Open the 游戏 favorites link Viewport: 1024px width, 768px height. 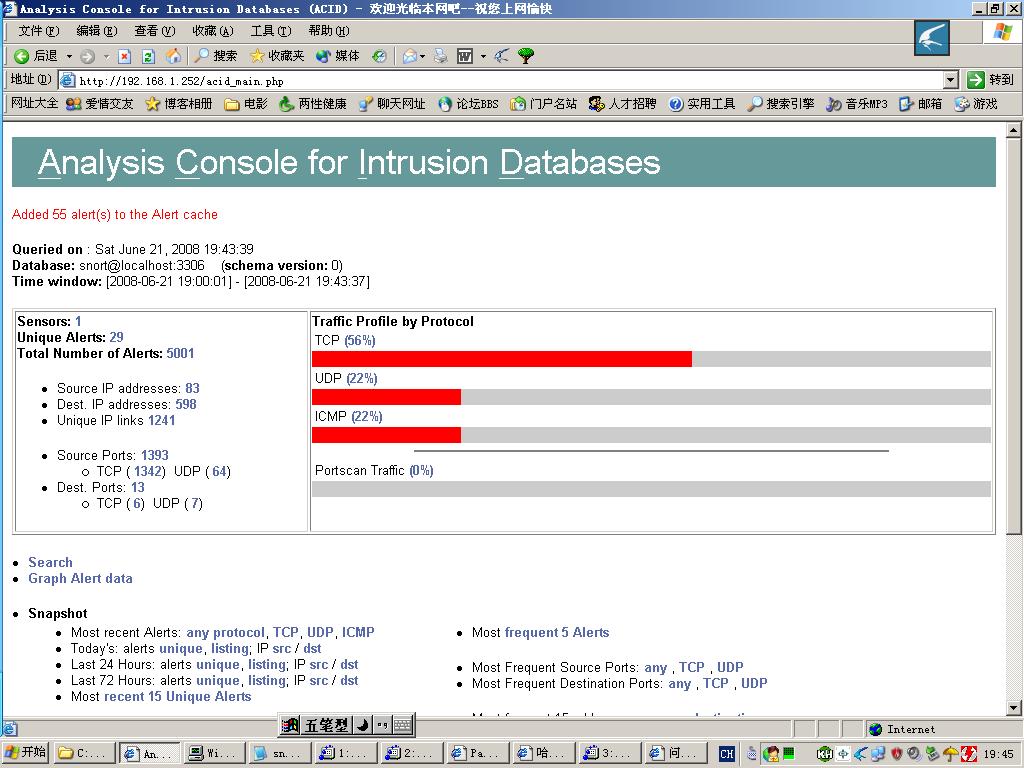coord(976,104)
